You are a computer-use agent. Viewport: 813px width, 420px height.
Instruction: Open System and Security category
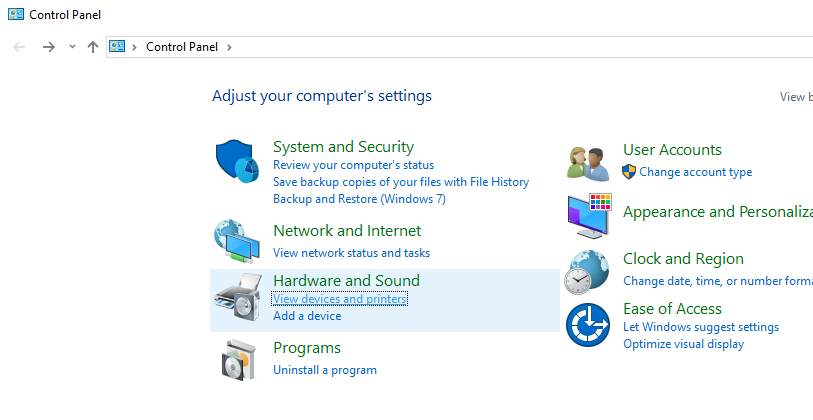344,147
